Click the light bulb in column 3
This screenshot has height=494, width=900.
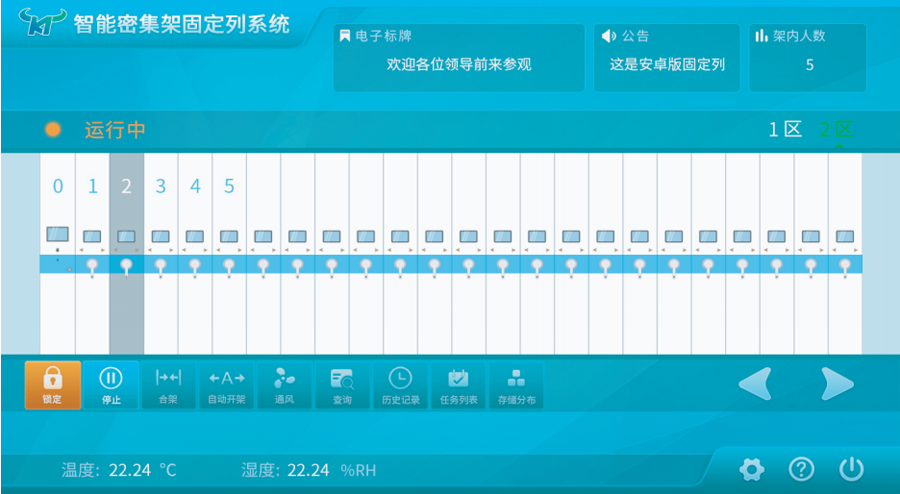click(161, 267)
